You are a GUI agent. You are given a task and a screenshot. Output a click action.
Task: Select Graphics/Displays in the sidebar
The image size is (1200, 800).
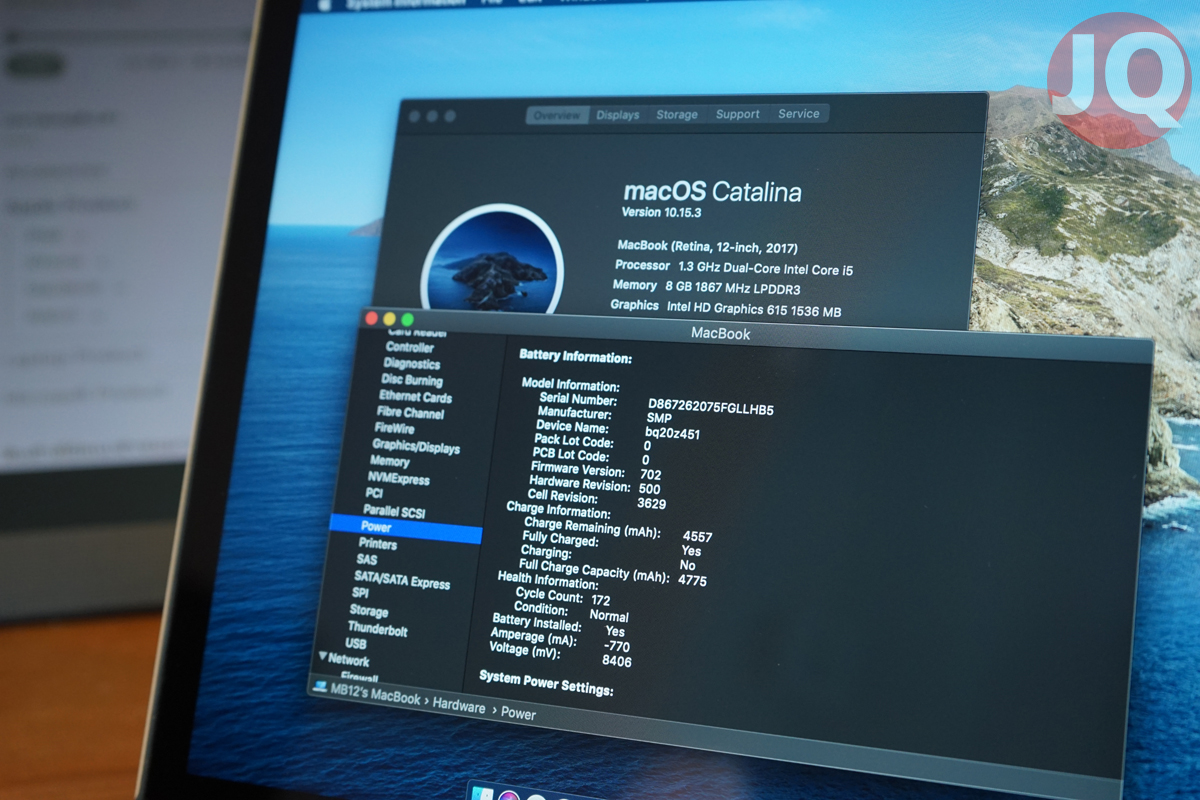[x=416, y=446]
